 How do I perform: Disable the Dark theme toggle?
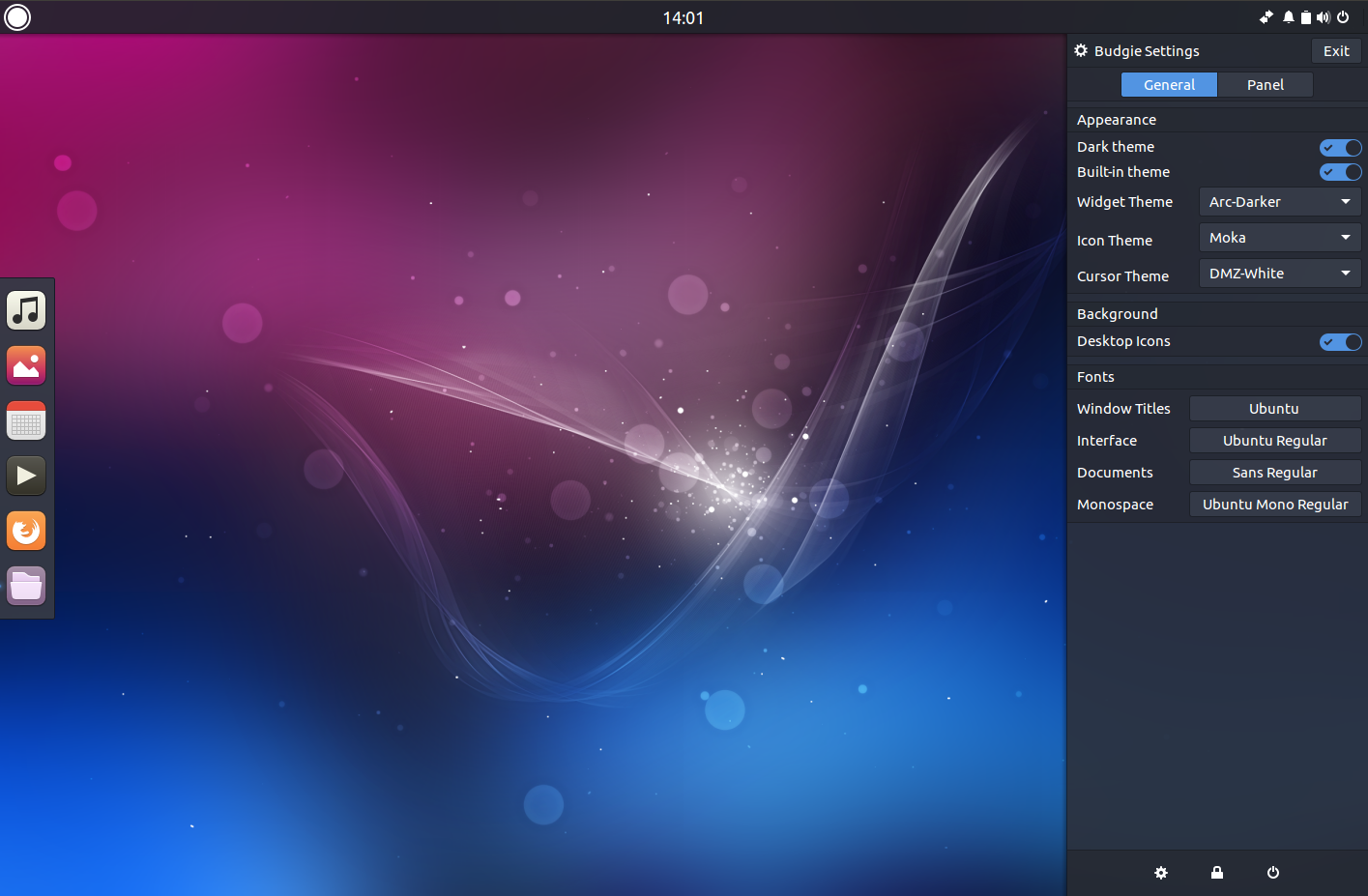pos(1340,147)
